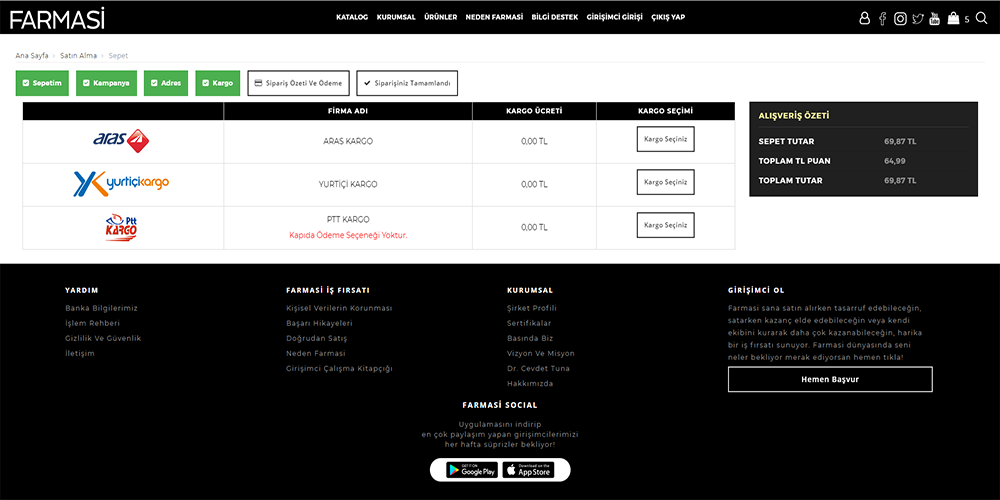Screen dimensions: 1000x500
Task: Open İletişim footer link
Action: point(80,353)
